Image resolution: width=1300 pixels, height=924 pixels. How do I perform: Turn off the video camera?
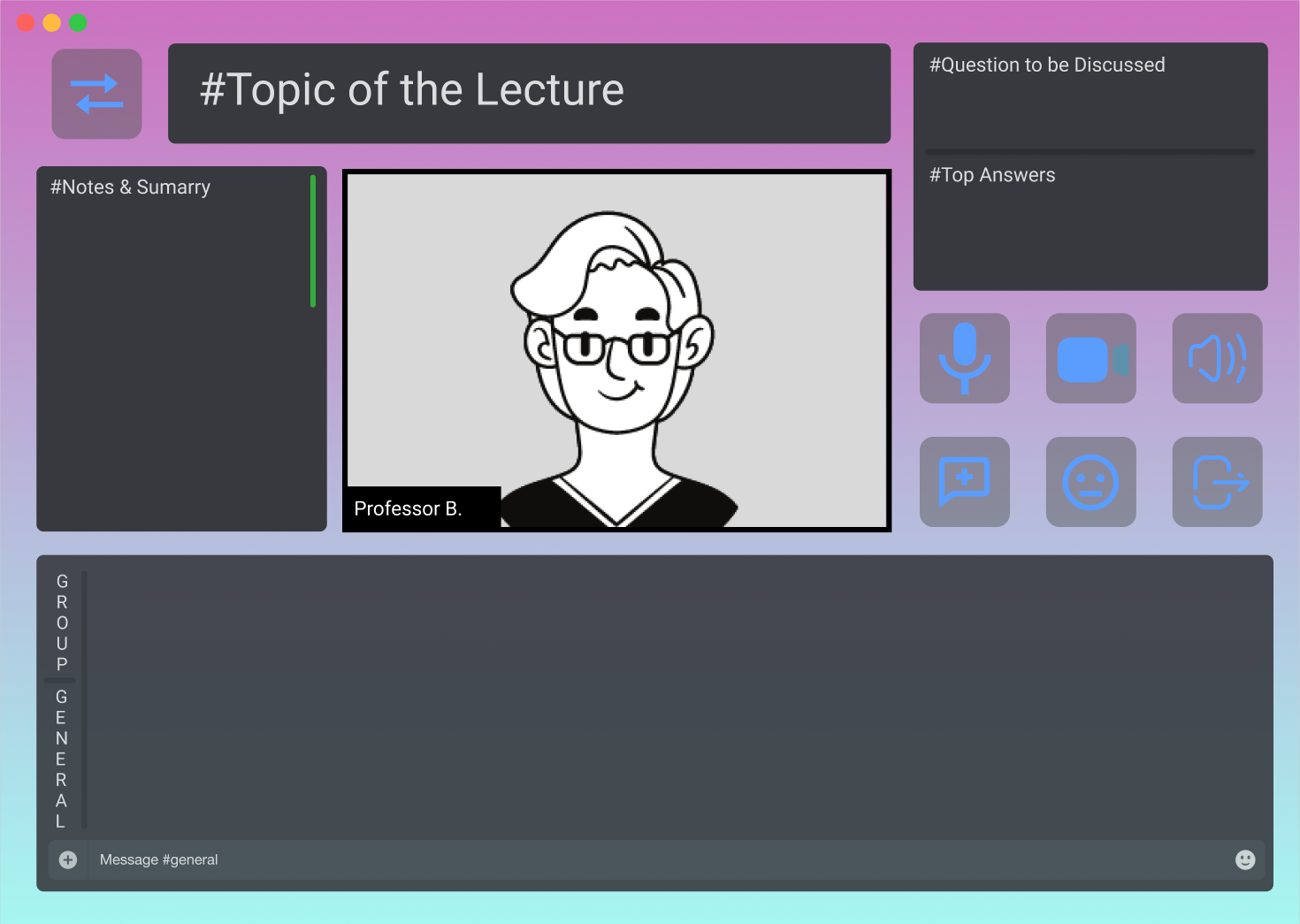(x=1091, y=358)
